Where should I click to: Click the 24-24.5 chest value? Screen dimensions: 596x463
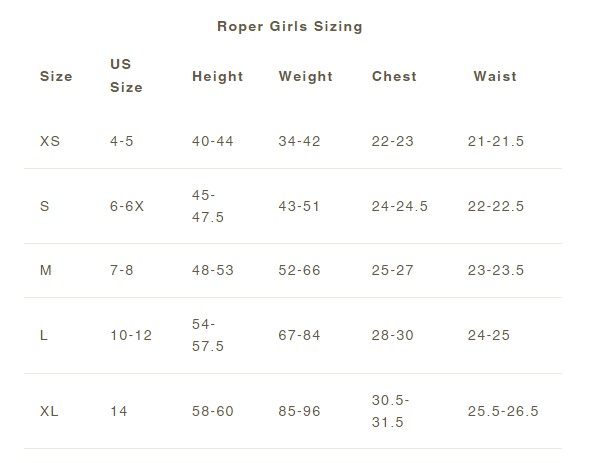point(399,206)
